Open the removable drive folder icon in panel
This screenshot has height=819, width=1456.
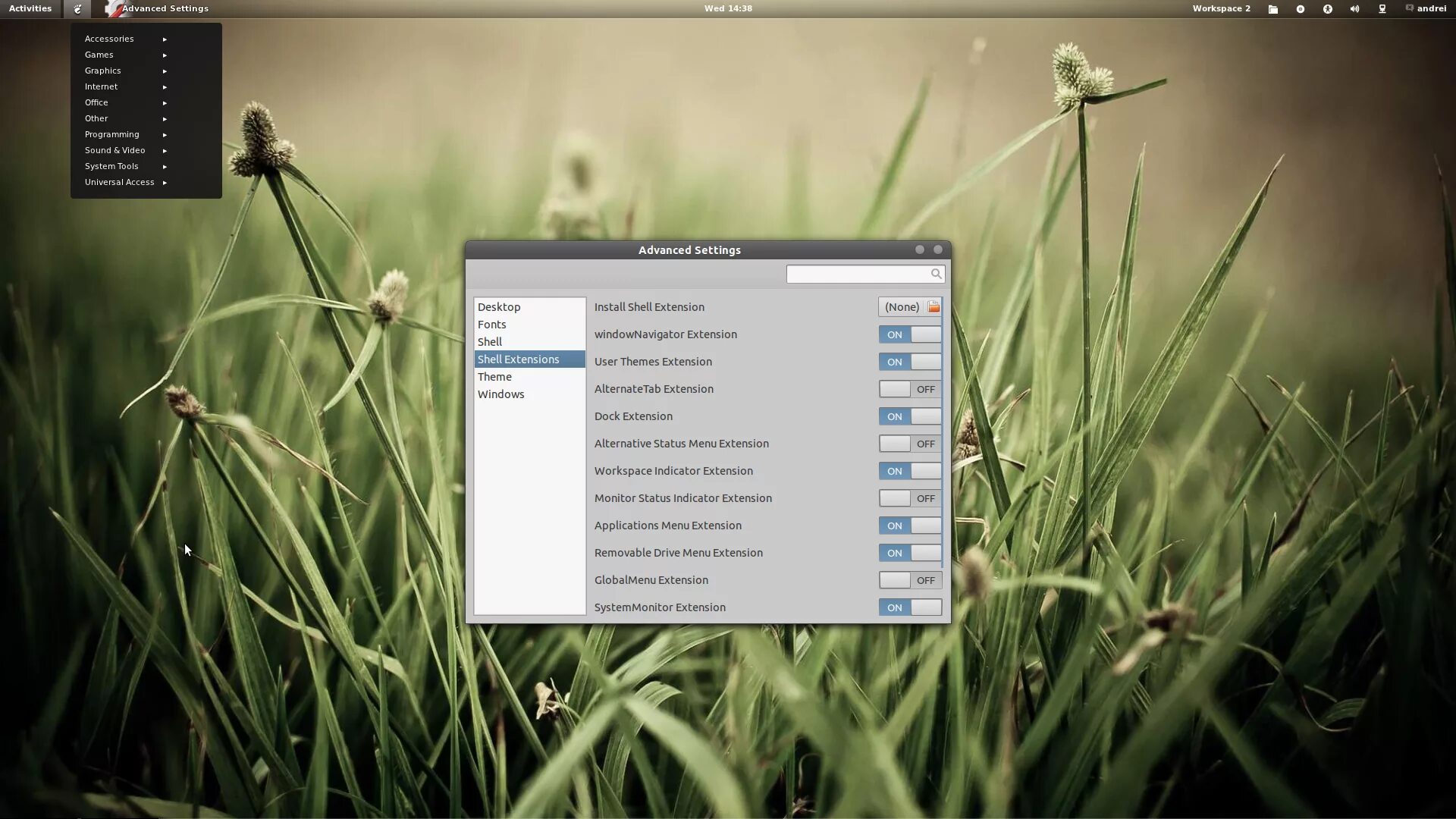(x=1273, y=9)
